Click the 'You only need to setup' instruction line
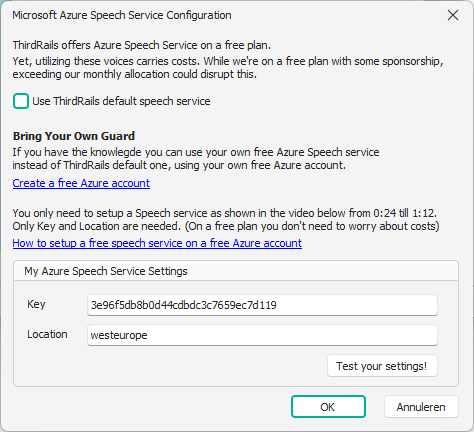 click(225, 213)
